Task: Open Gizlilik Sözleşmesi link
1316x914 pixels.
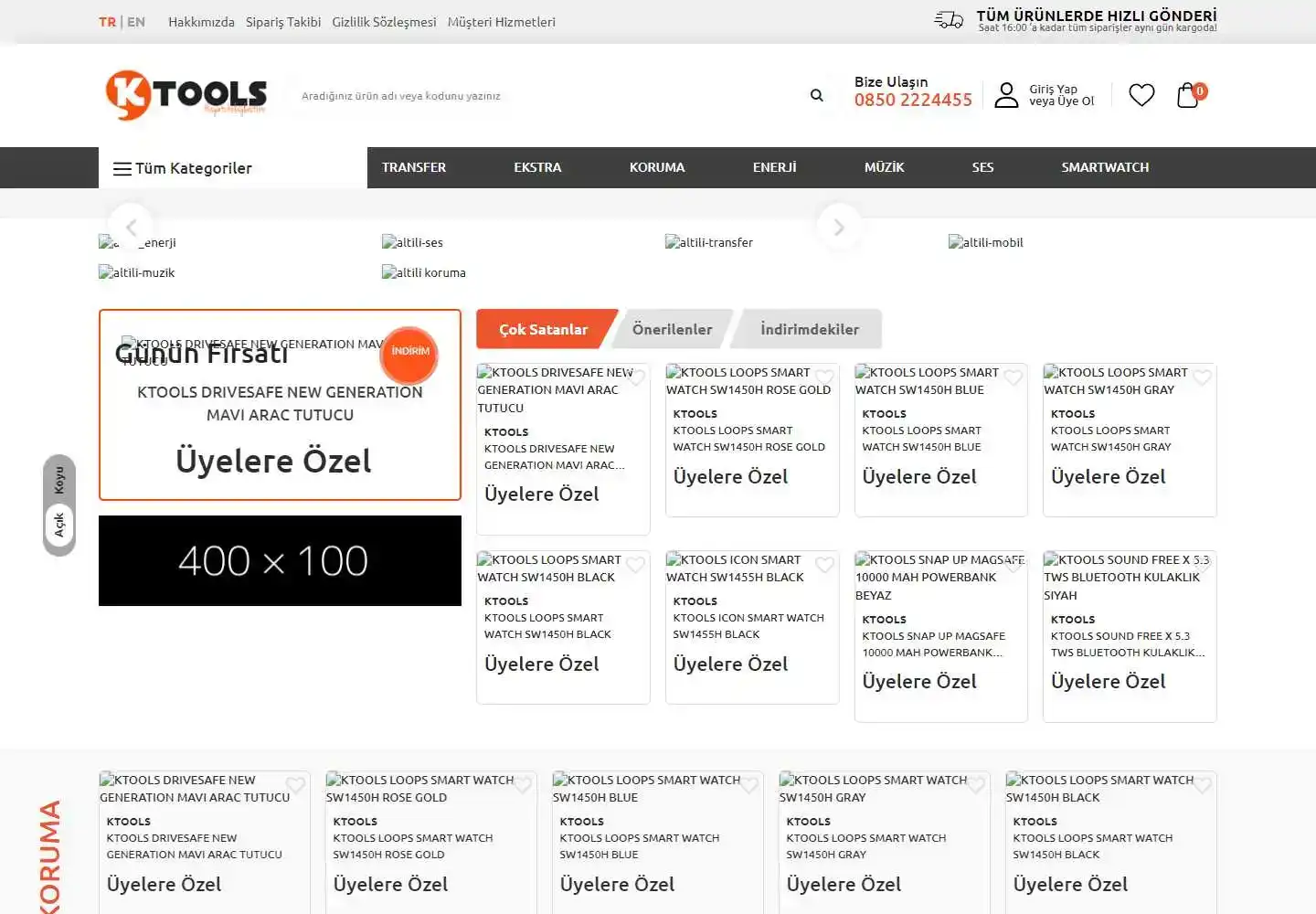Action: (x=384, y=22)
